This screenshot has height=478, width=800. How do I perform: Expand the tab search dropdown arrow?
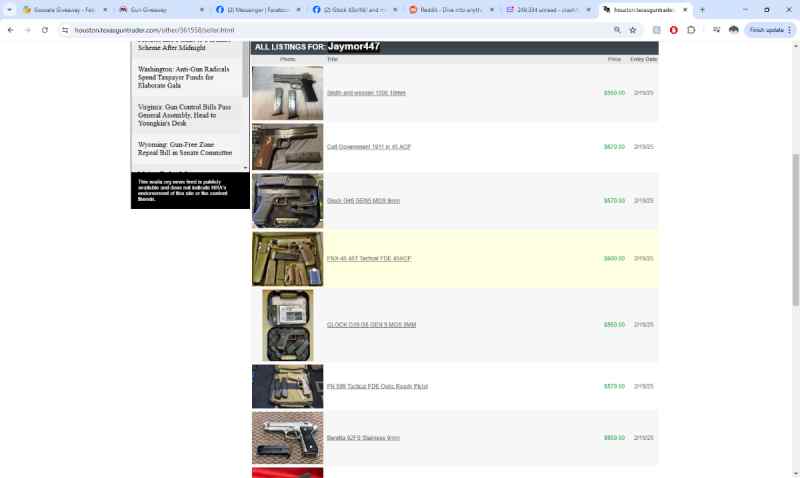click(9, 10)
